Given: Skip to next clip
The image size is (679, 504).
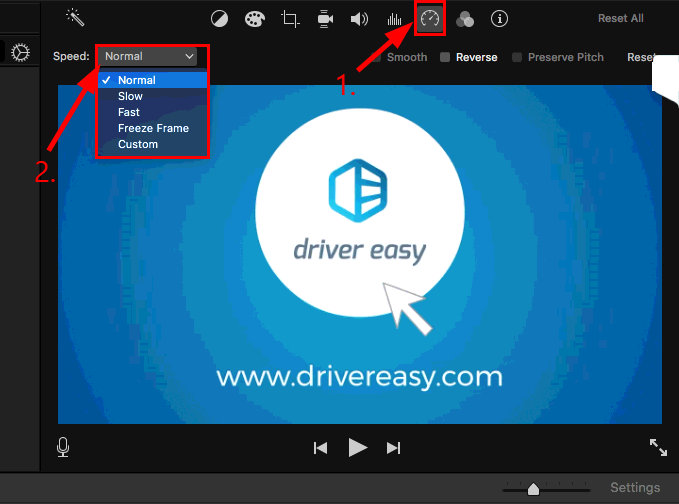Looking at the screenshot, I should click(x=393, y=448).
